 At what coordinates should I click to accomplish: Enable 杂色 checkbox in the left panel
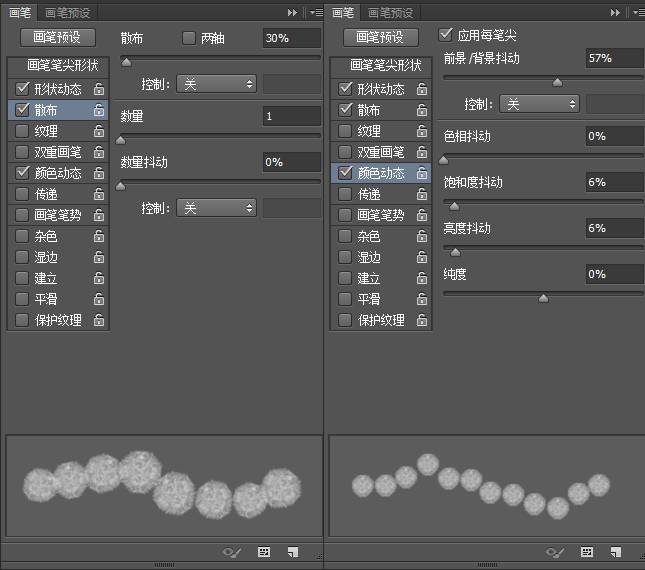click(22, 236)
